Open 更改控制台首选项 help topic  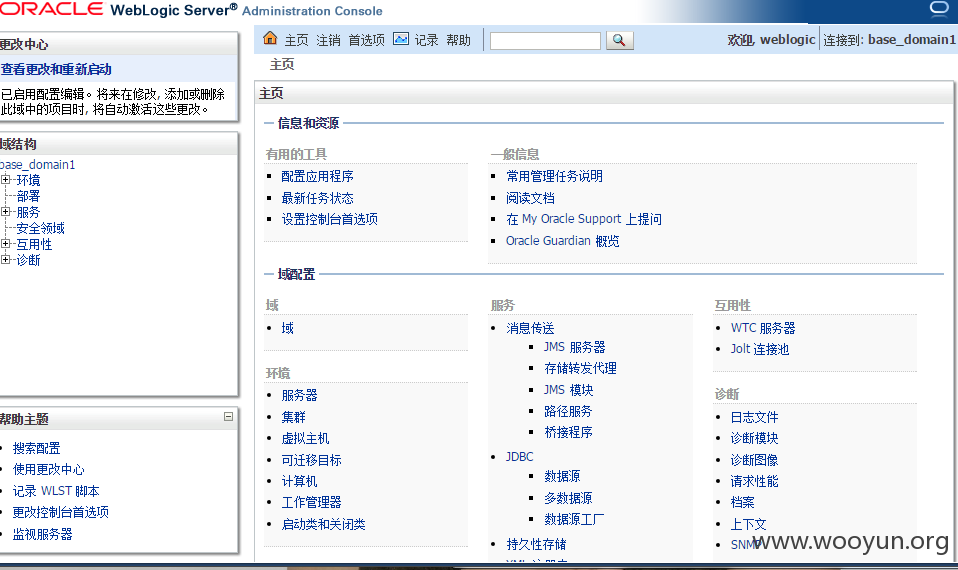coord(60,512)
